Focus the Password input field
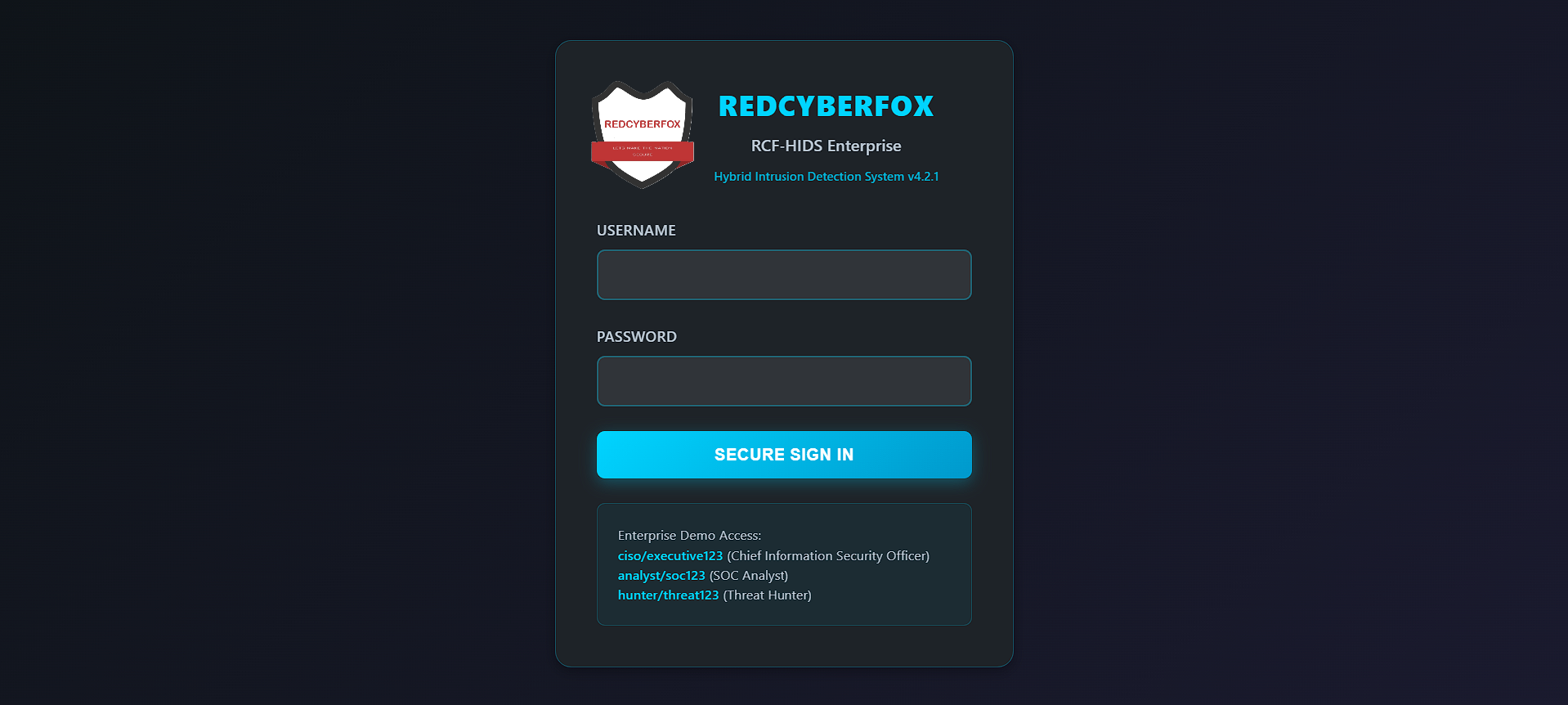The image size is (1568, 705). 784,381
